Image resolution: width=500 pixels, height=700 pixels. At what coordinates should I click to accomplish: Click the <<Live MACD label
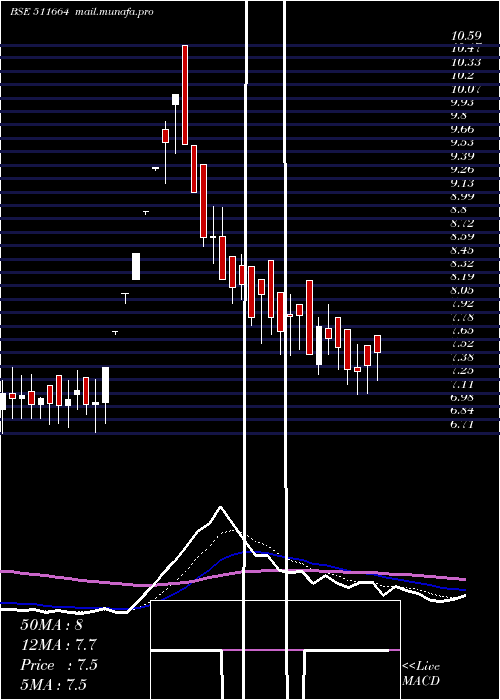pyautogui.click(x=421, y=674)
